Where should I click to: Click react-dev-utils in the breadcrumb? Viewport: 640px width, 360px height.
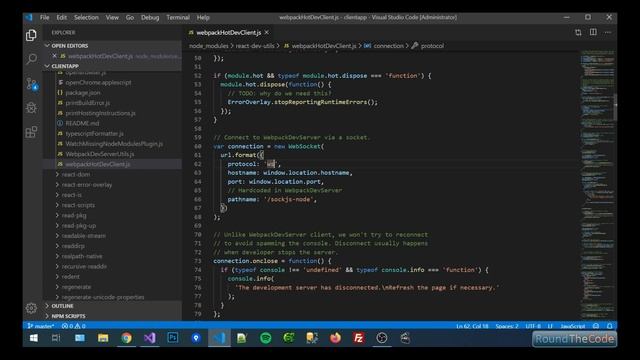click(x=255, y=46)
